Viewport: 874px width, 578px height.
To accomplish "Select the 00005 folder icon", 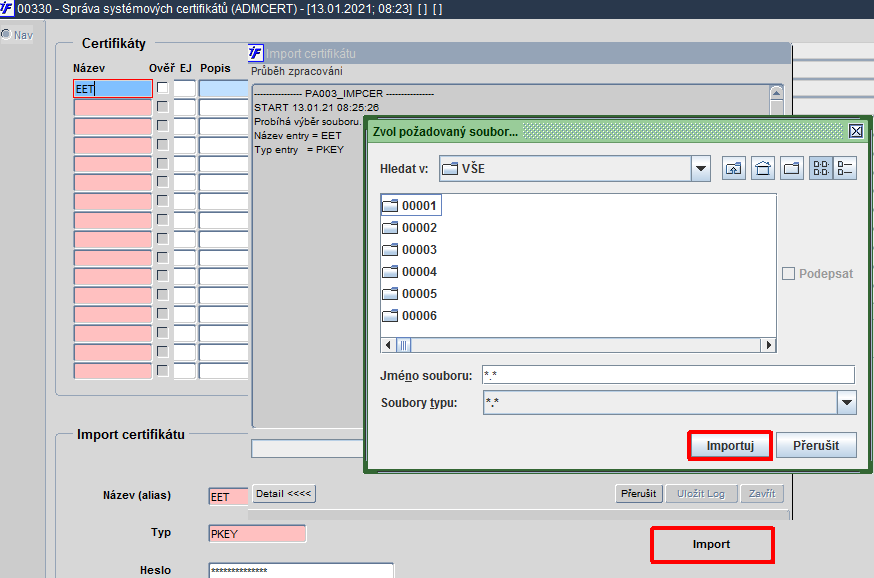I will 390,294.
